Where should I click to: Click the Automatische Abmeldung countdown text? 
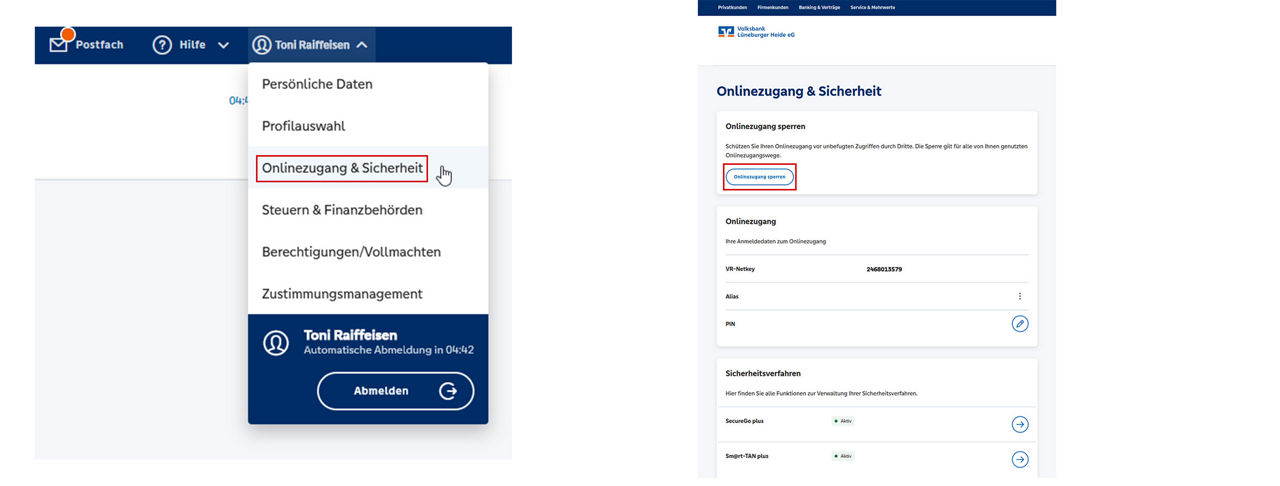coord(389,351)
